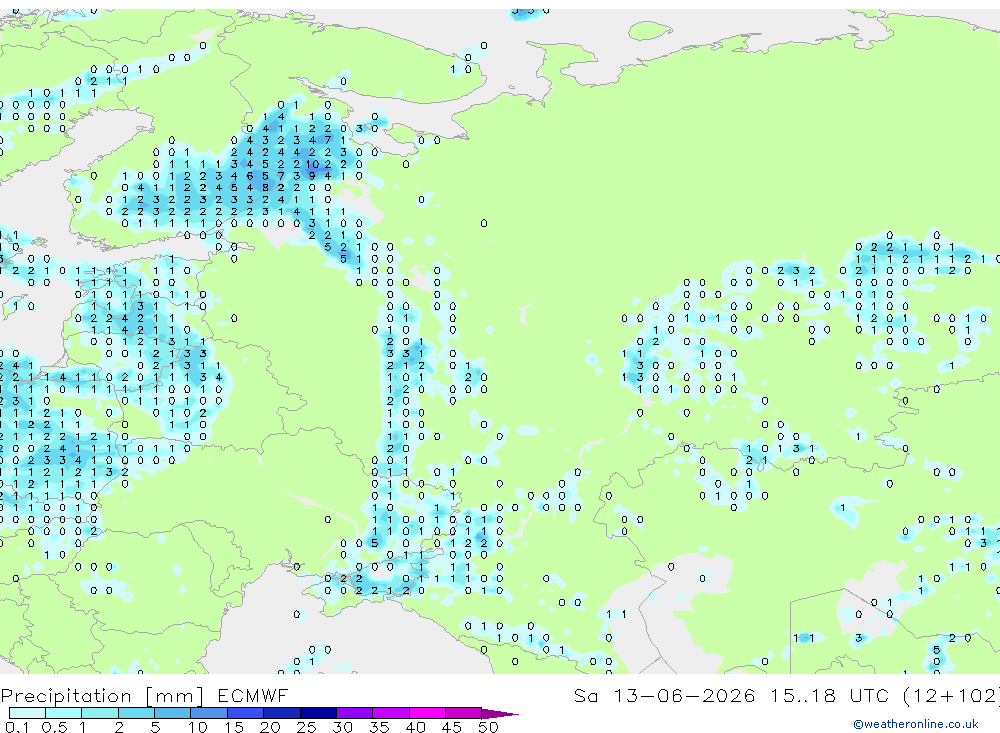This screenshot has height=733, width=1000.
Task: Choose the 15–20 mm legend swatch
Action: click(x=246, y=713)
